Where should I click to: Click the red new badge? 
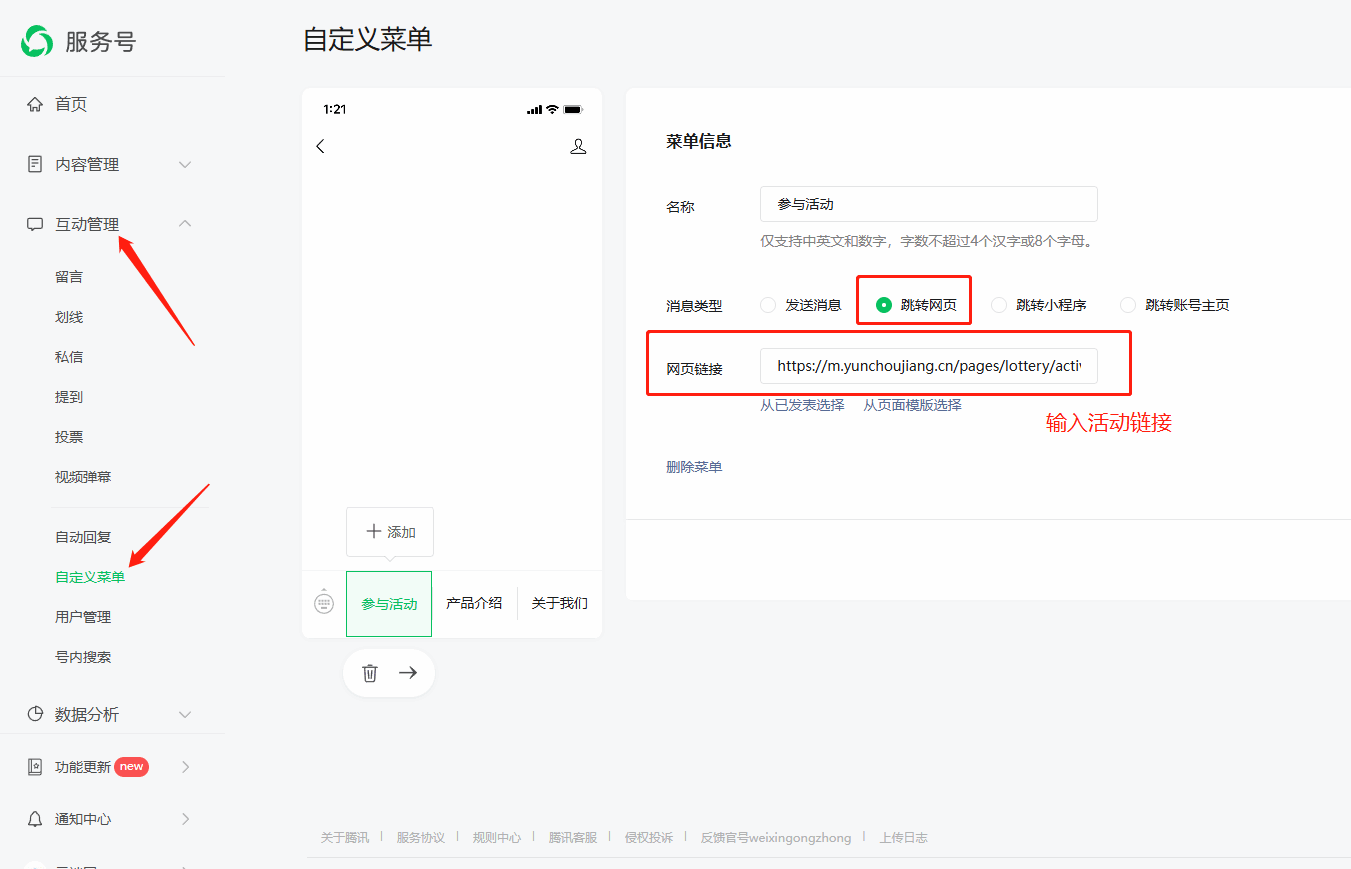tap(132, 767)
